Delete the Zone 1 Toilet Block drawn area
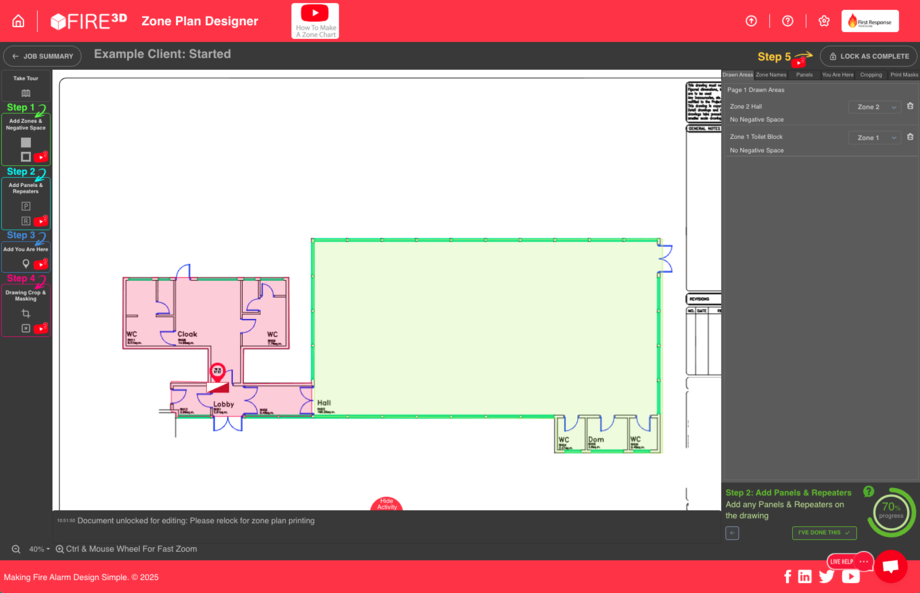Viewport: 920px width, 593px height. tap(910, 137)
